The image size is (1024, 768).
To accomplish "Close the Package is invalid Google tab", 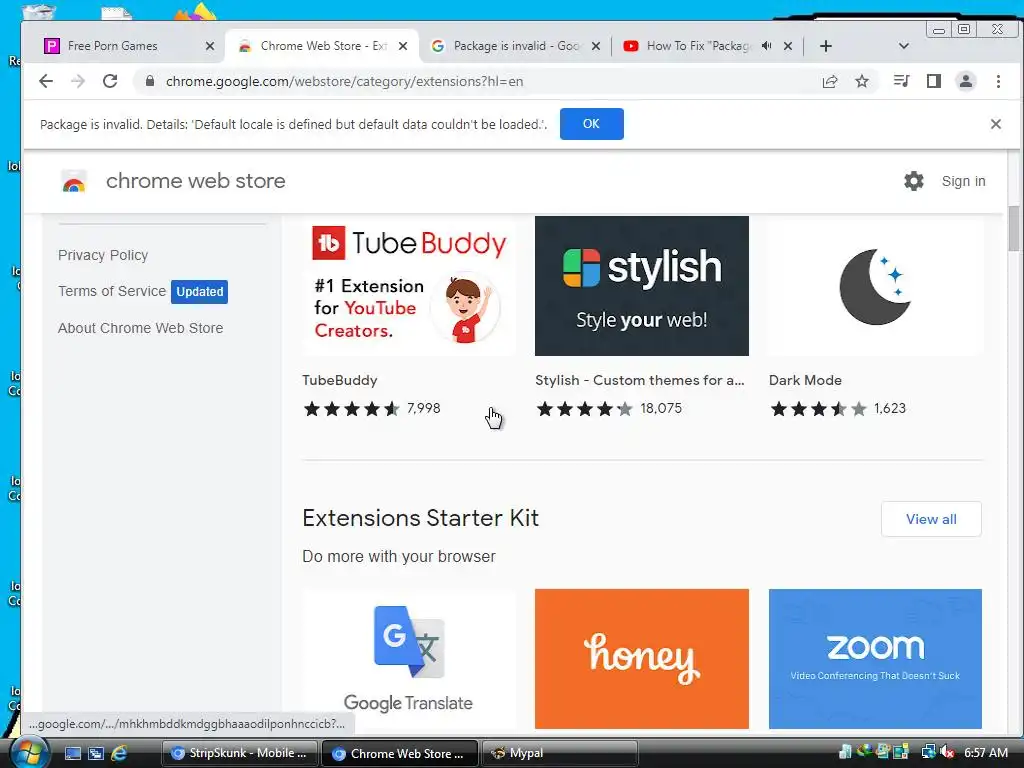I will tap(596, 46).
